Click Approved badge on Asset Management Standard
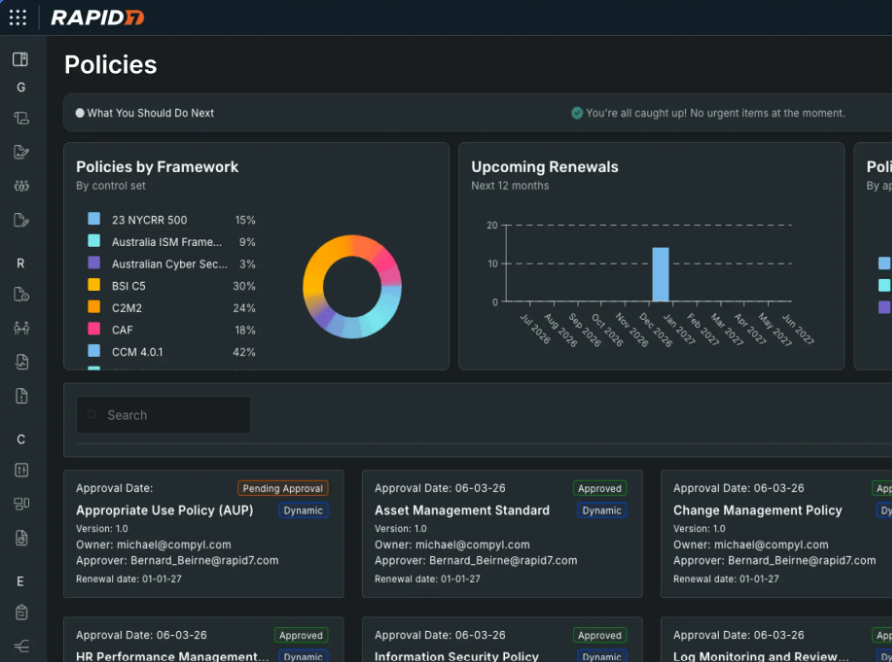The height and width of the screenshot is (662, 892). pos(600,489)
